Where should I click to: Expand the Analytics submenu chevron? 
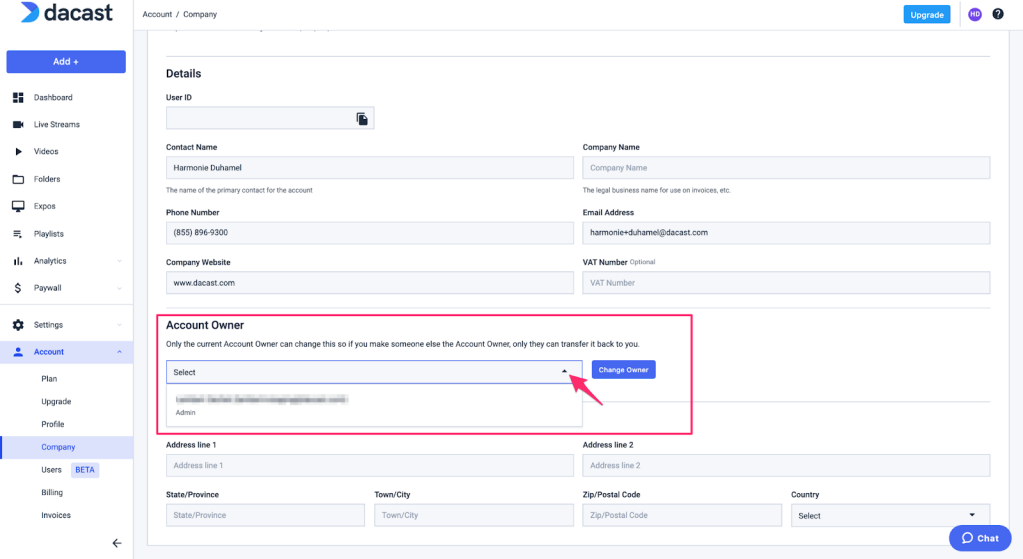click(x=119, y=261)
